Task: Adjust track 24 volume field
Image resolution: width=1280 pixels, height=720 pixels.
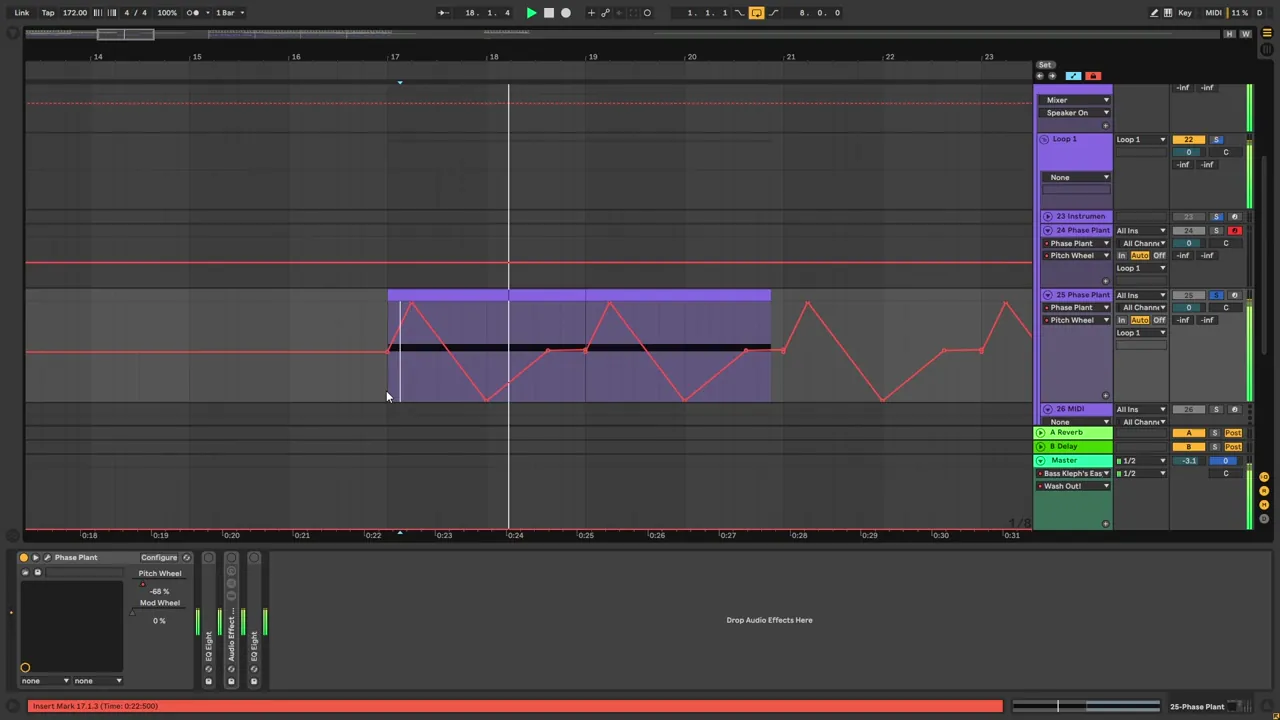Action: coord(1189,244)
